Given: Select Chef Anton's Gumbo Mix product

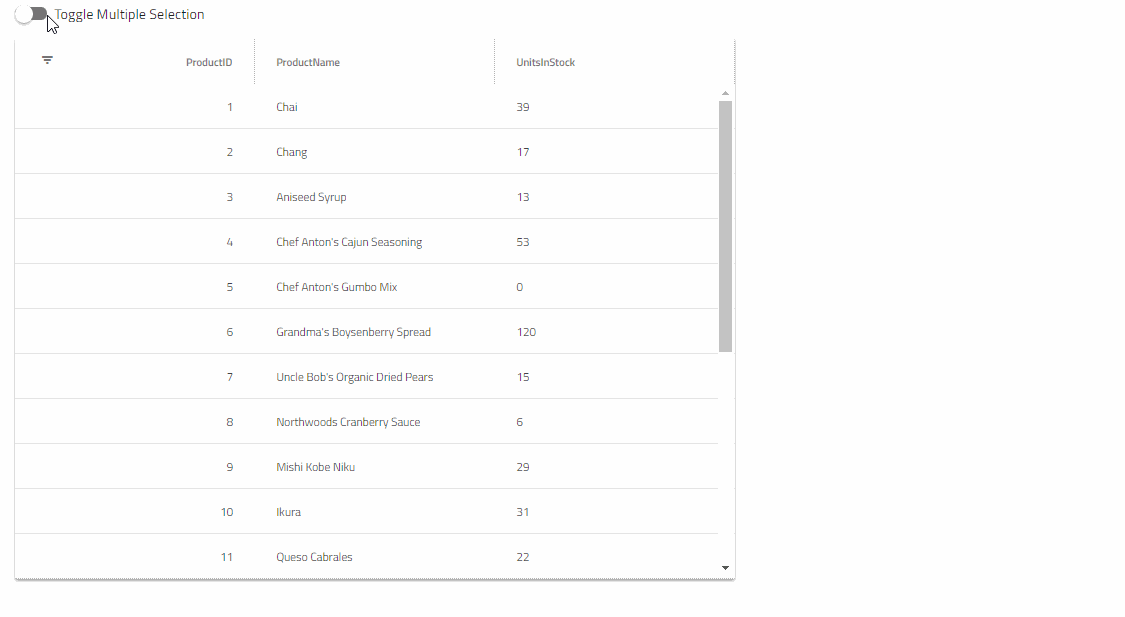Looking at the screenshot, I should tap(336, 286).
